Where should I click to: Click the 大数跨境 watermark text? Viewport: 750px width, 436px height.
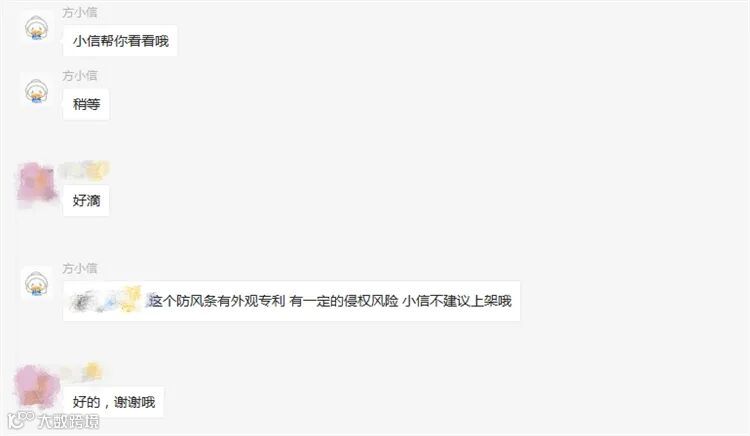pyautogui.click(x=69, y=421)
